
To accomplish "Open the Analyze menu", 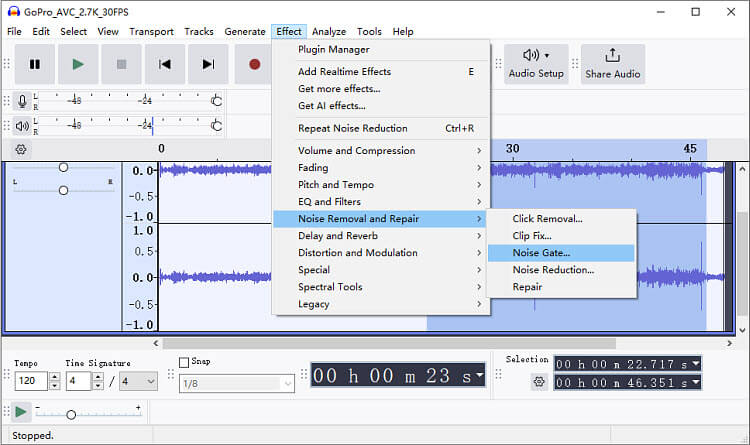I will tap(329, 32).
